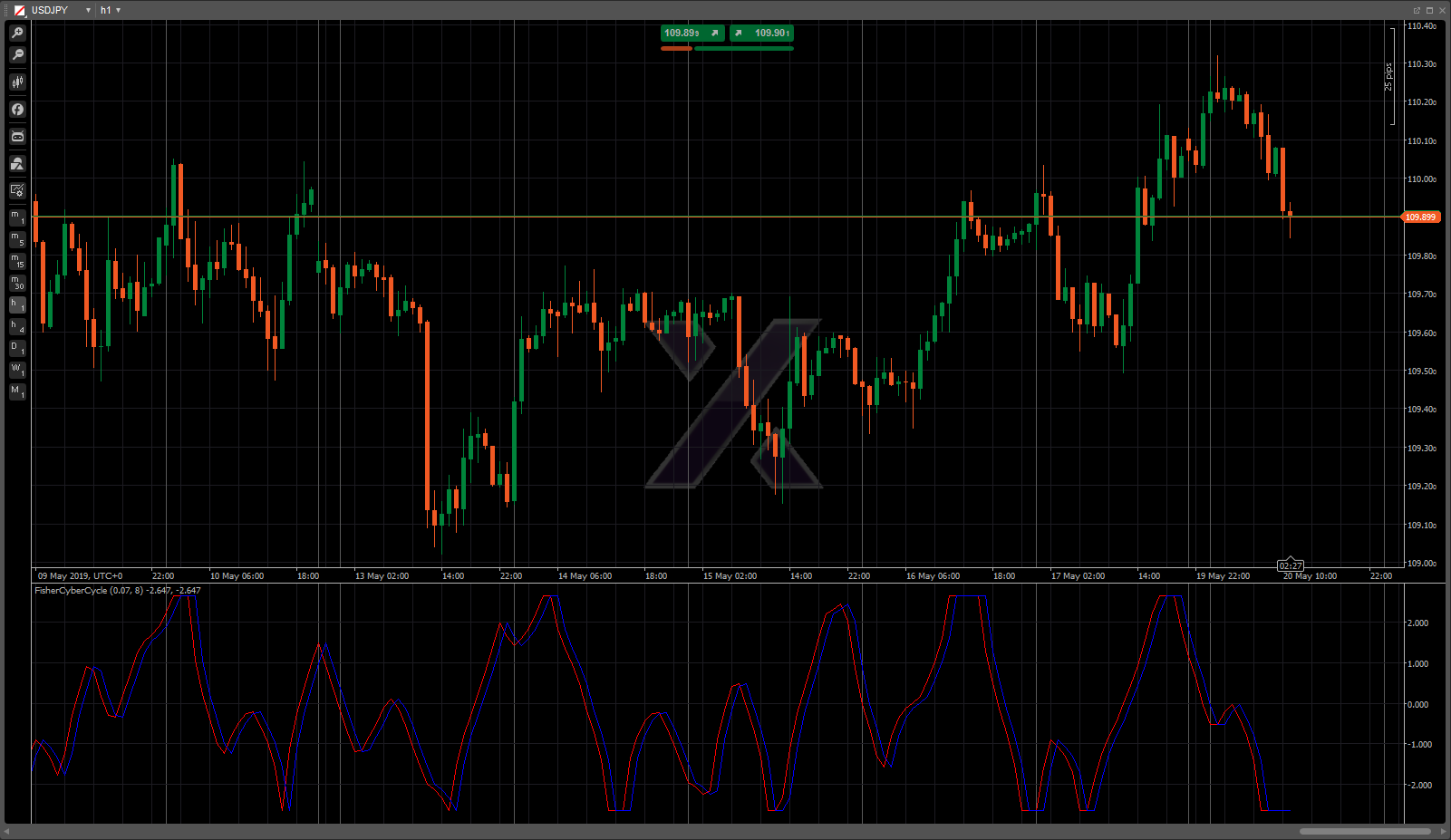This screenshot has width=1451, height=840.
Task: Open the drawing shapes tool icon
Action: click(17, 164)
